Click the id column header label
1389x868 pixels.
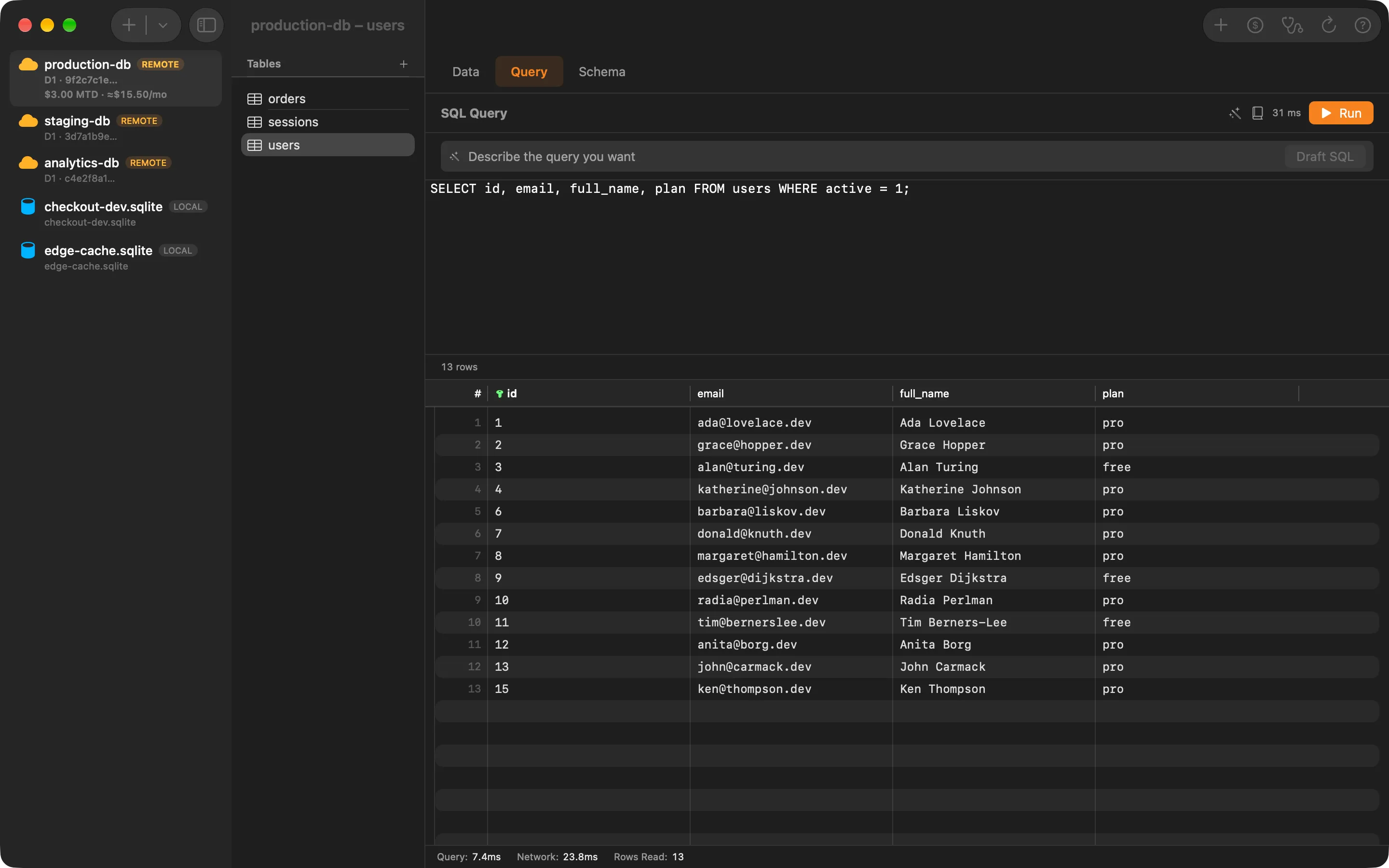coord(511,394)
